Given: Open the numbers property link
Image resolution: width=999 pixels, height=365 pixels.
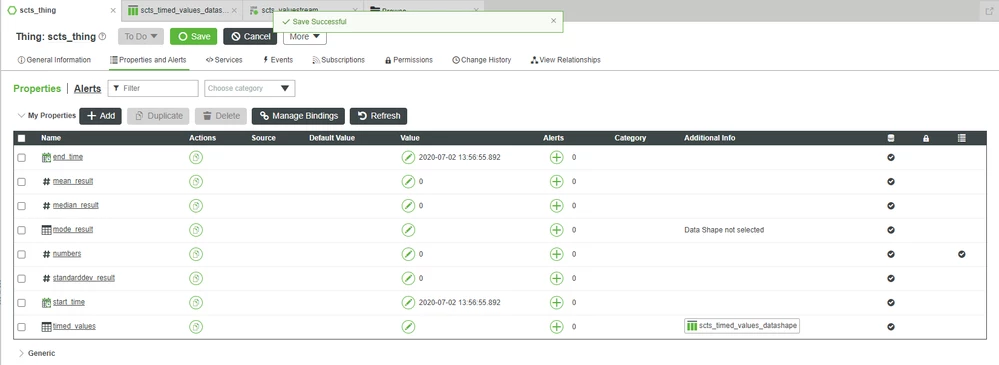Looking at the screenshot, I should [67, 254].
